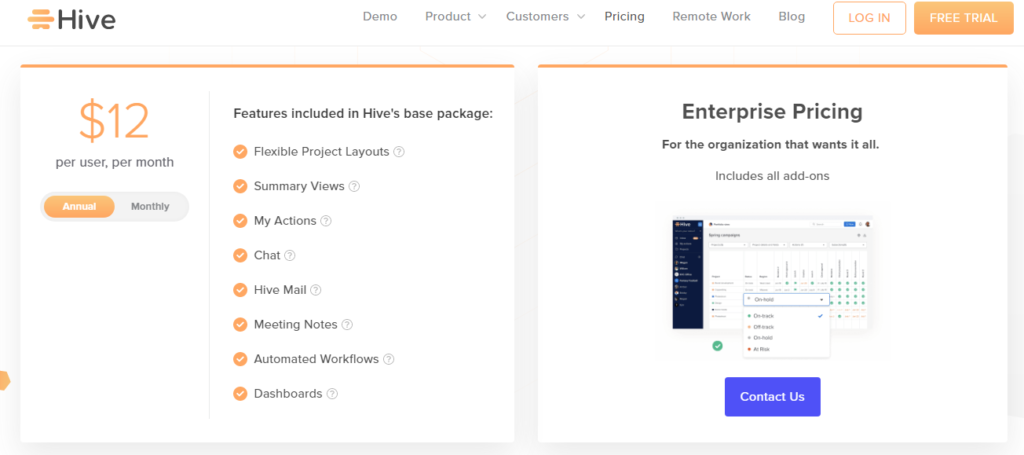Click the 'Includes all add-ons' text
Viewport: 1024px width, 455px height.
click(x=773, y=176)
